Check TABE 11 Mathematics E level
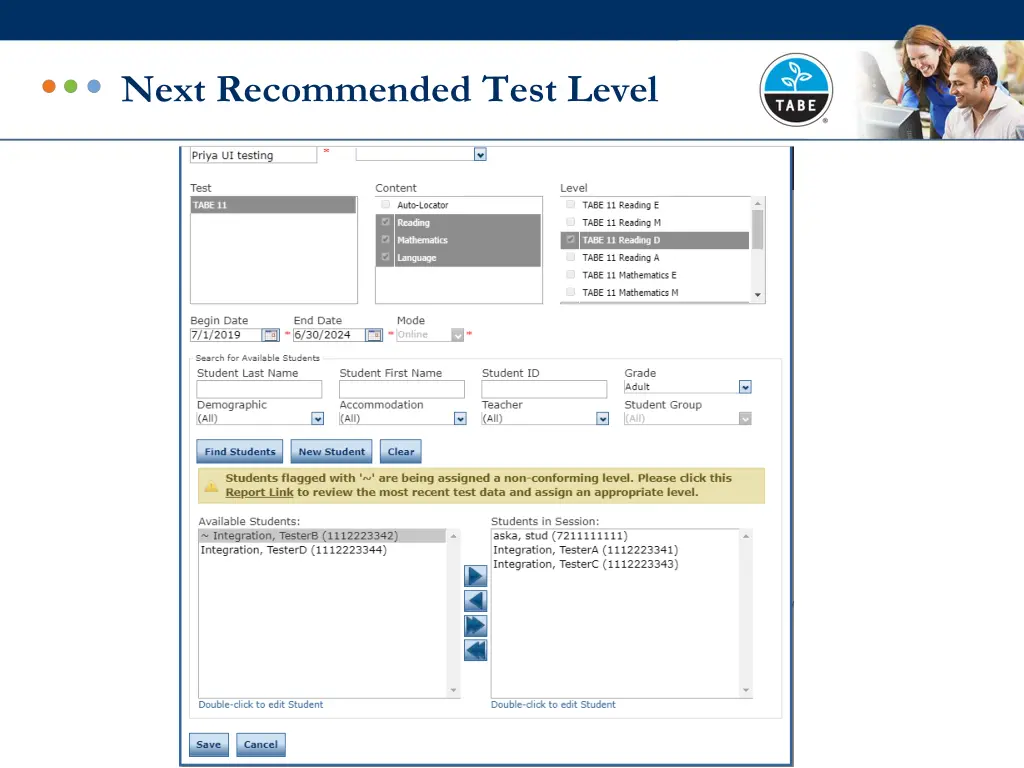The image size is (1024, 768). coord(571,275)
